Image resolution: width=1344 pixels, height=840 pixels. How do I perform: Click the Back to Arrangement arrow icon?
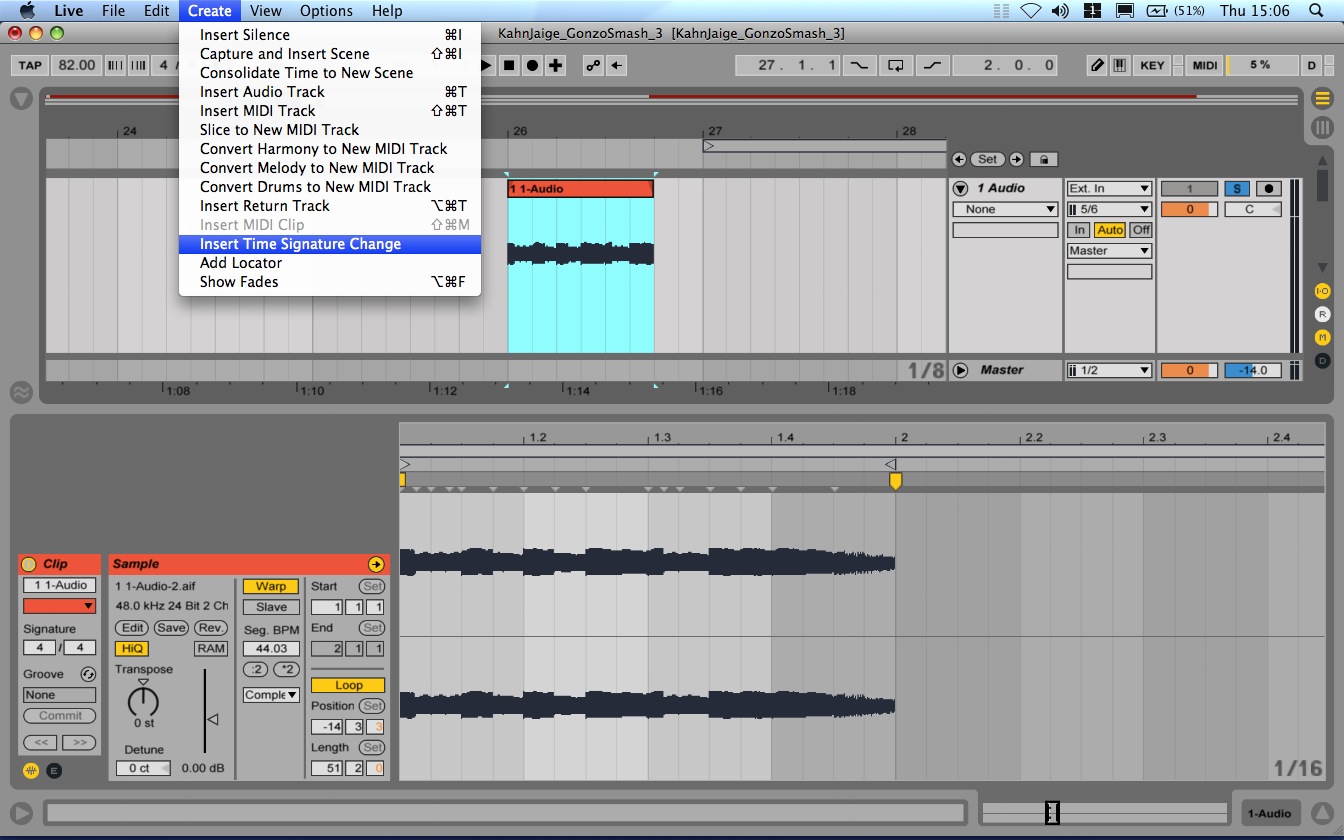coord(618,65)
